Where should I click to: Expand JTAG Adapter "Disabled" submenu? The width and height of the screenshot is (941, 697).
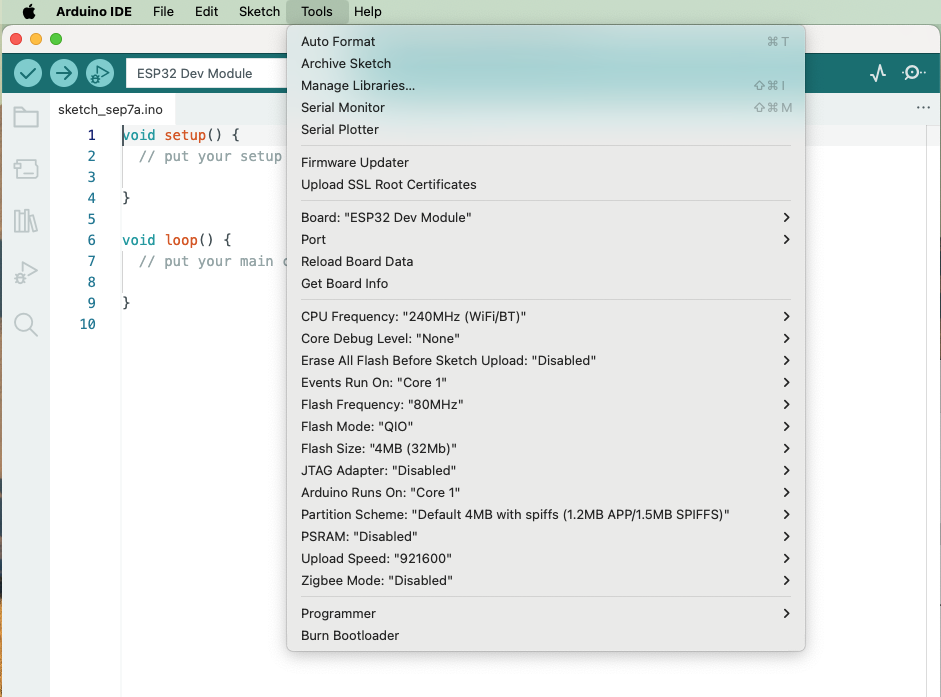(x=546, y=471)
